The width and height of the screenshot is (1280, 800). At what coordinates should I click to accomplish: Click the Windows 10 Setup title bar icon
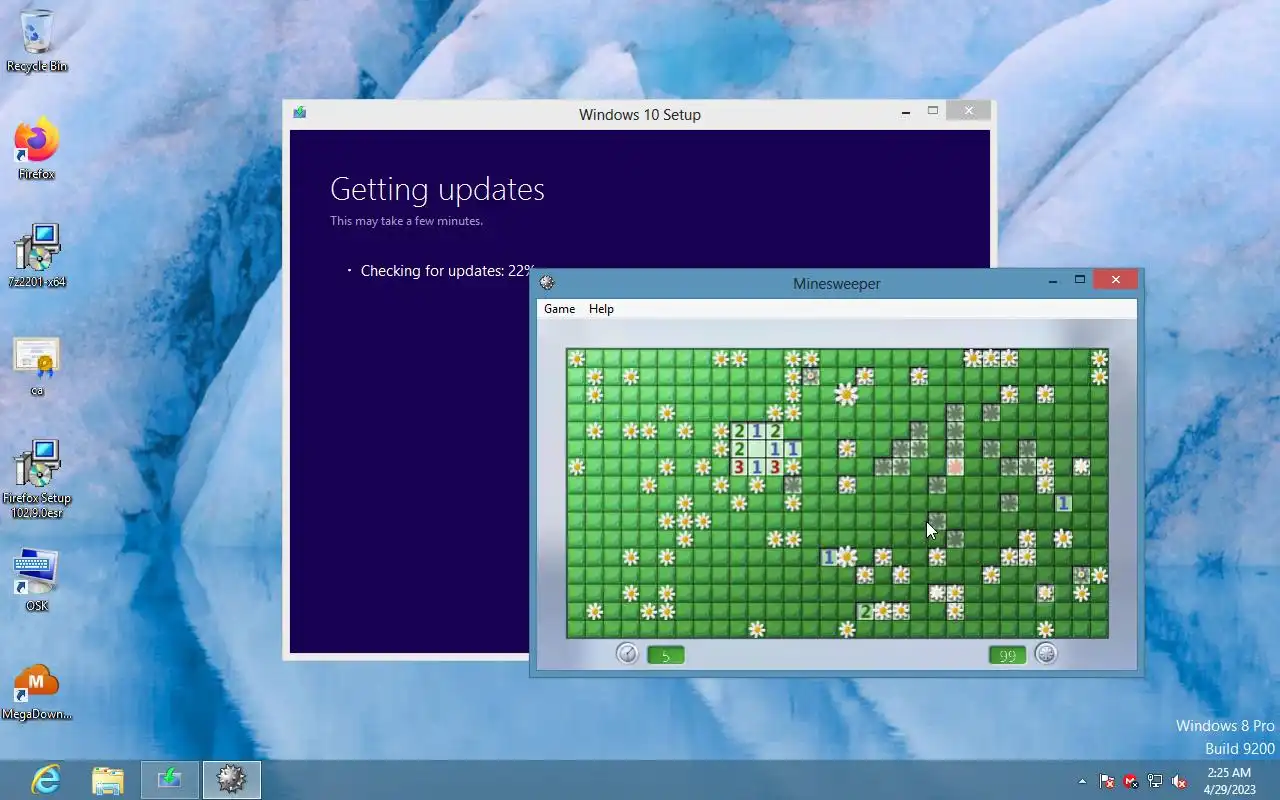(x=299, y=113)
